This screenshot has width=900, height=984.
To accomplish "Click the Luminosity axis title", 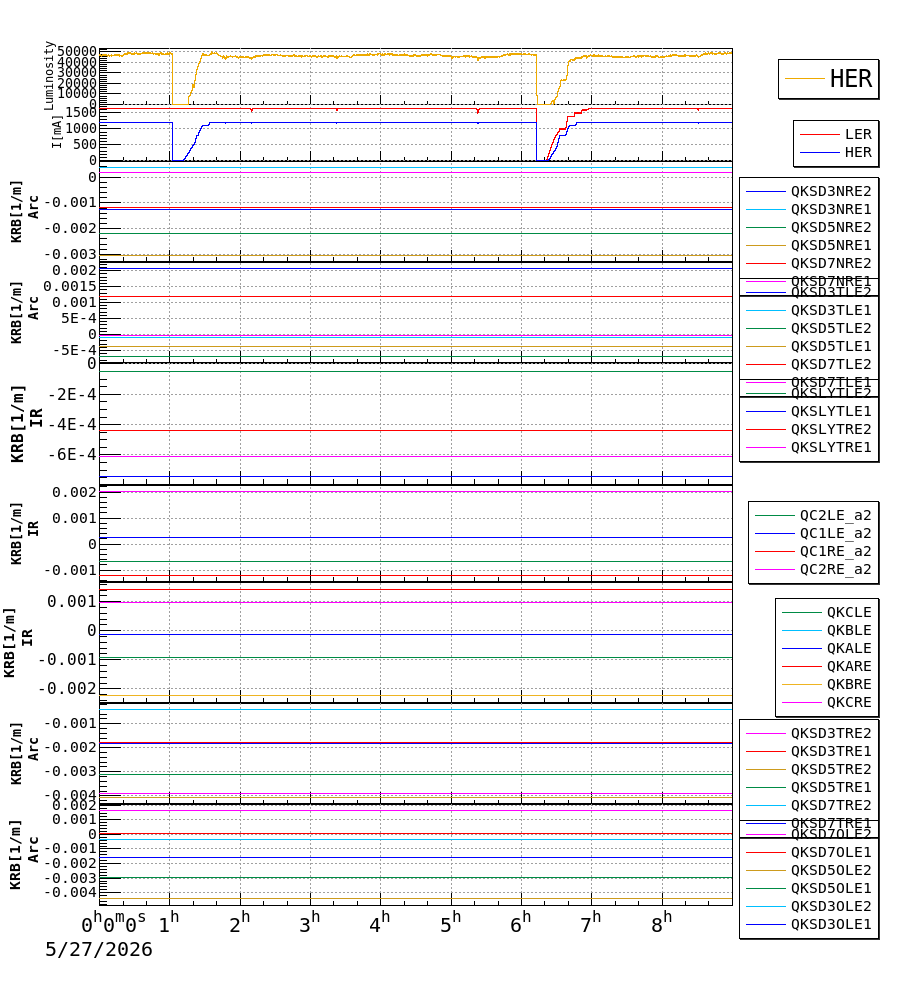I will (x=50, y=76).
